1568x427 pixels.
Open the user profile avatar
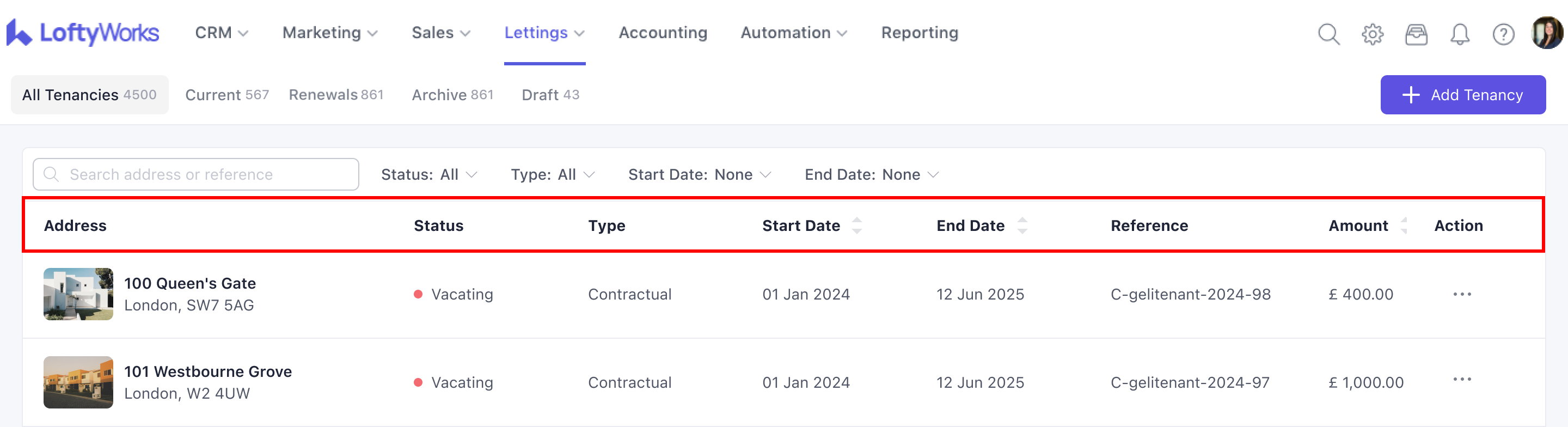pyautogui.click(x=1546, y=33)
